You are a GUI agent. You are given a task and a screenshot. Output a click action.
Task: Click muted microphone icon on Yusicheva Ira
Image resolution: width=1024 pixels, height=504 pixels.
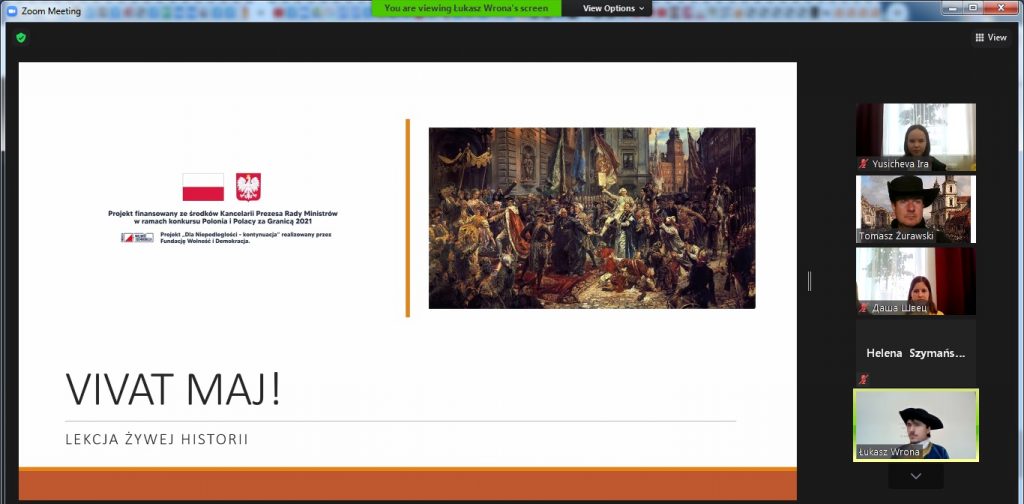pos(864,163)
